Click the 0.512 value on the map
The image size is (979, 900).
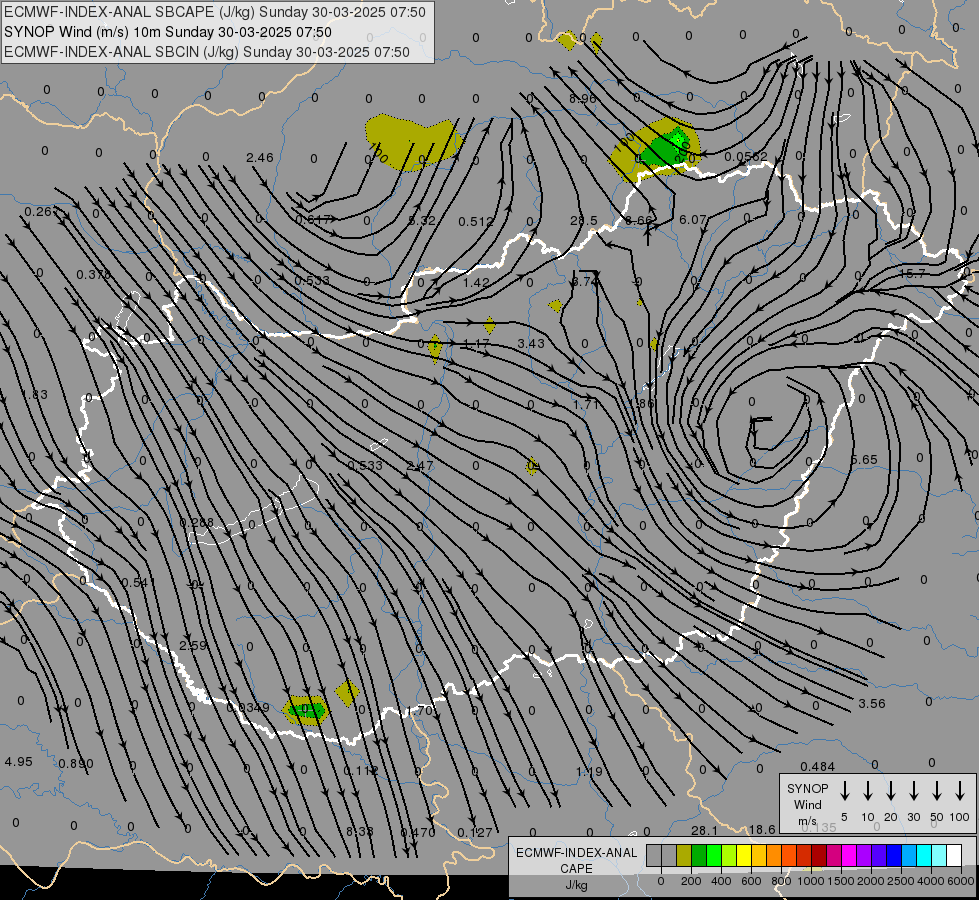coord(476,221)
